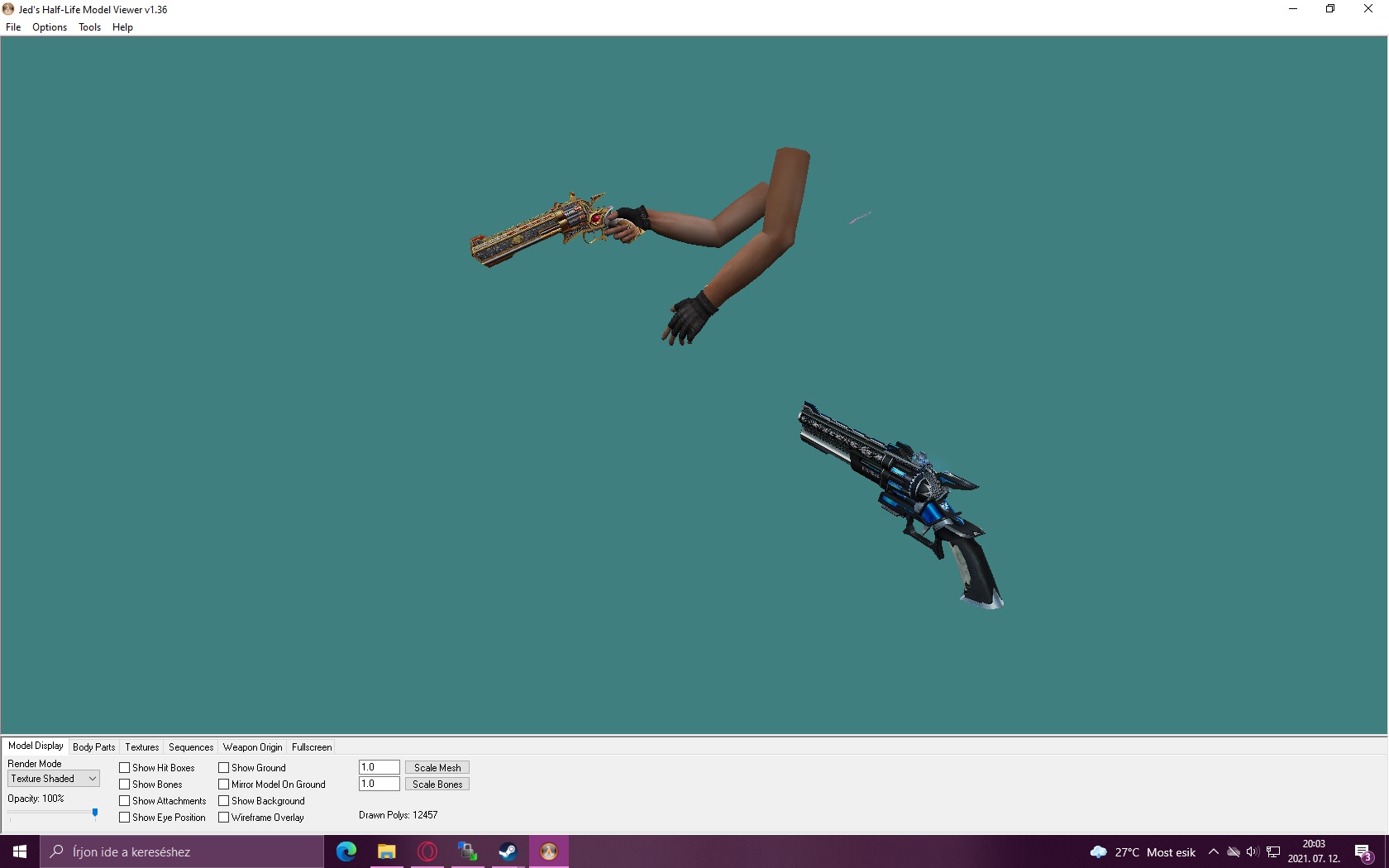Click the taskbar clock showing 20:03

[1314, 851]
